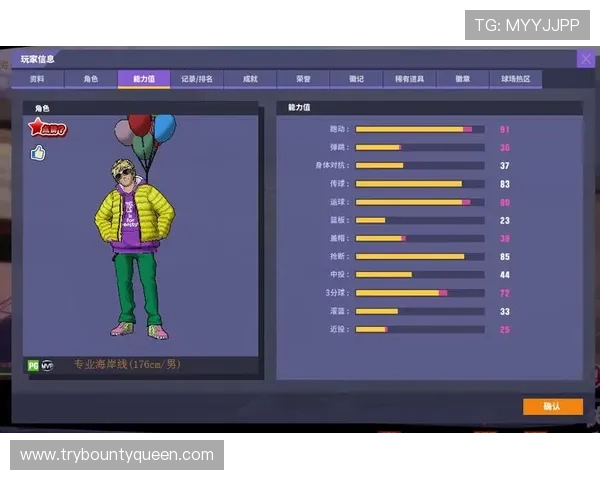Open the 成就 tab
Viewport: 600px width, 480px height.
(x=250, y=79)
